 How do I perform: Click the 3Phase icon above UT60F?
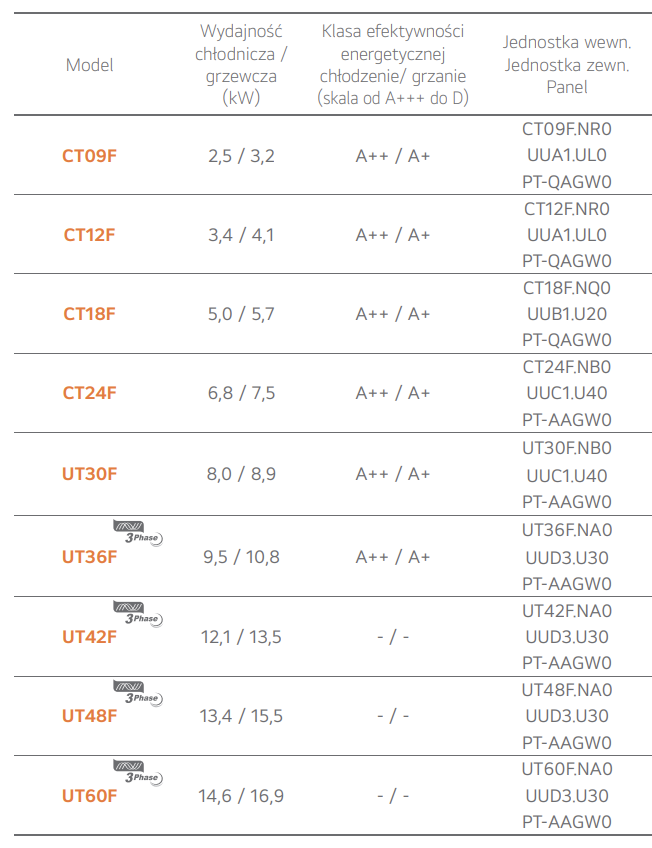tap(138, 773)
